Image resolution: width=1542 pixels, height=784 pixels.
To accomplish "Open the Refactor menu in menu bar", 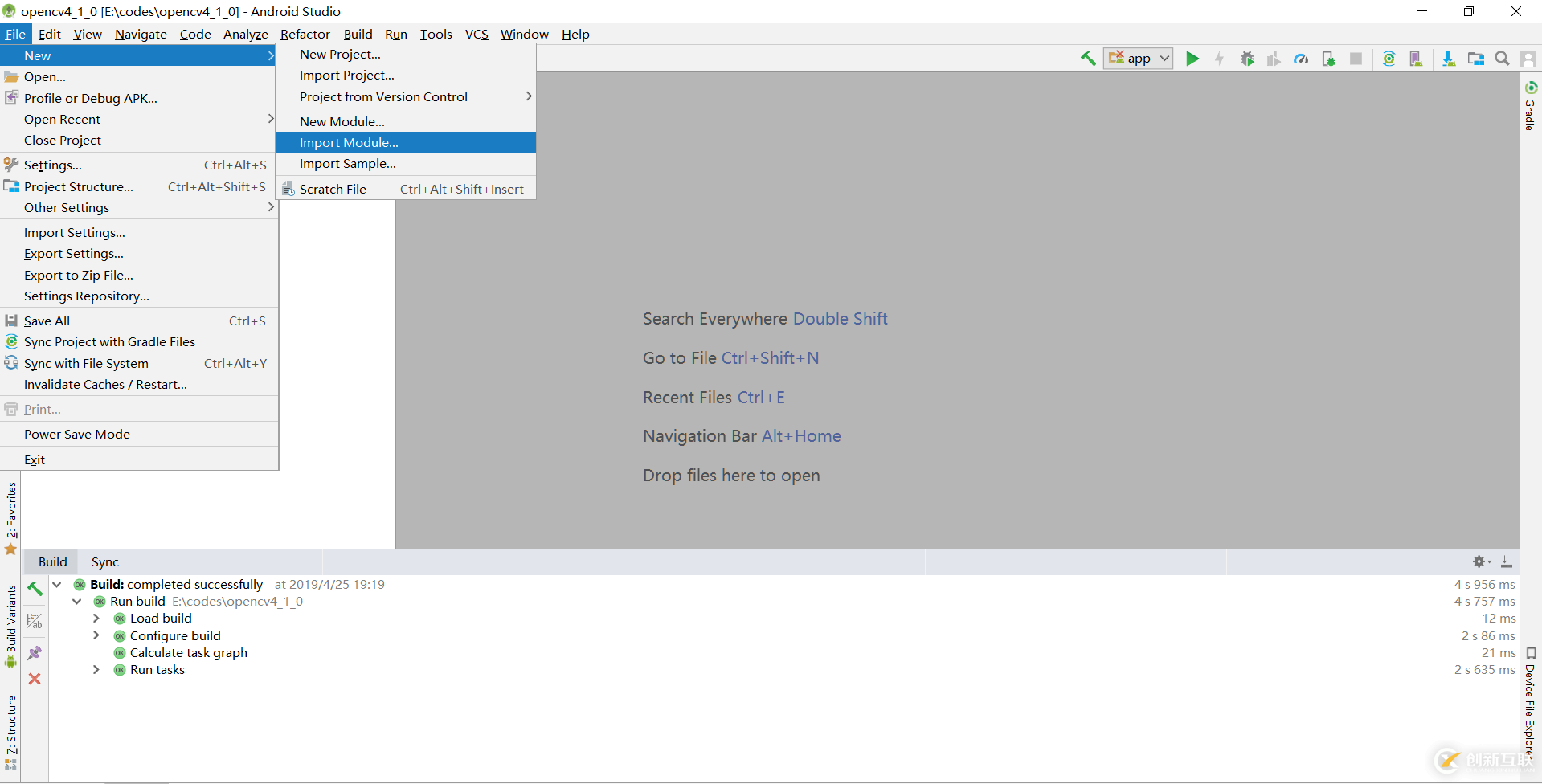I will 305,34.
